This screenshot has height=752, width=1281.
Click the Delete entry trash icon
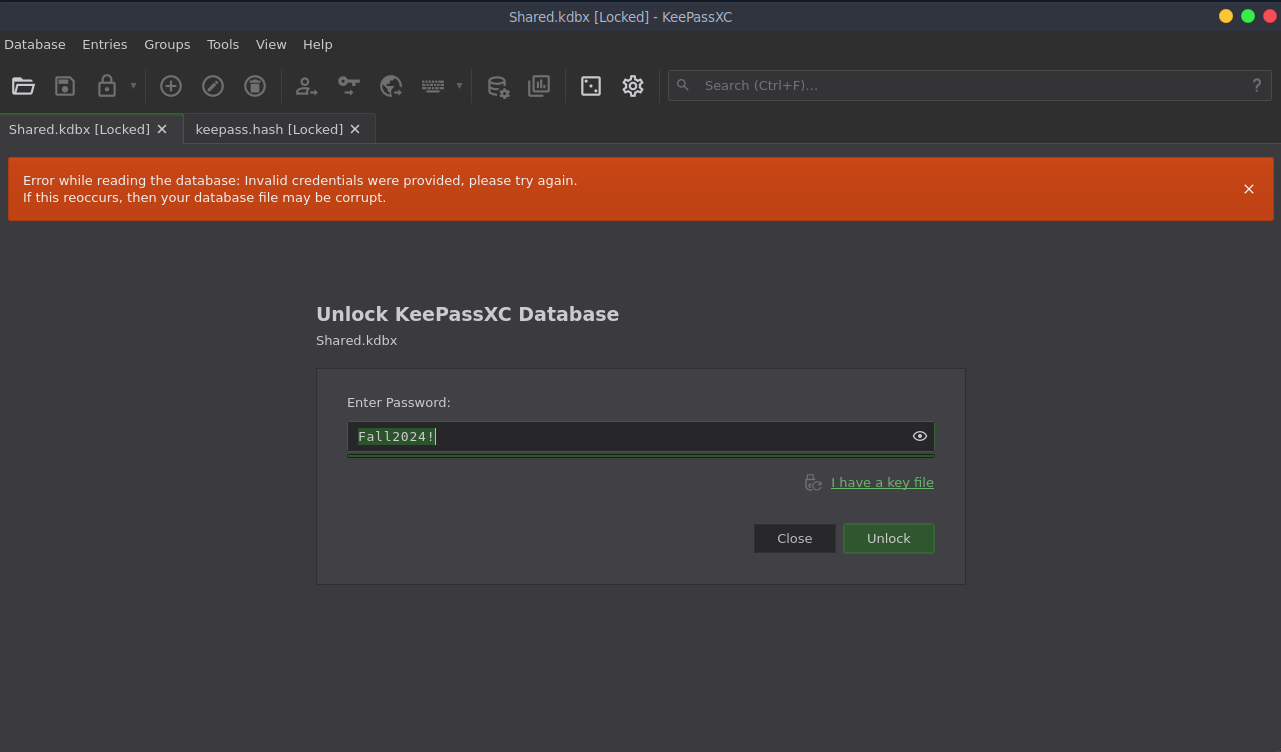(x=255, y=86)
